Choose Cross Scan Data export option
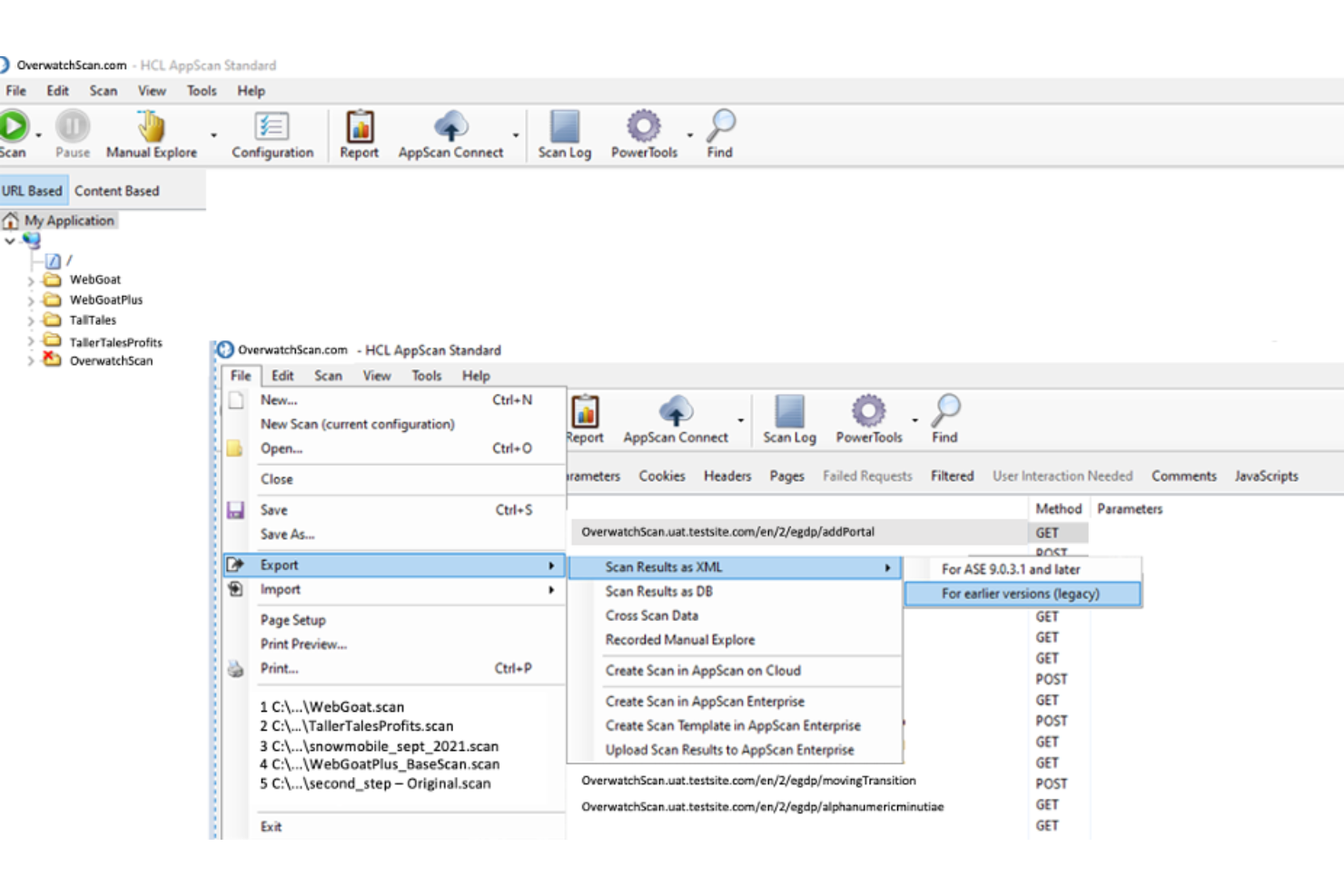 pos(736,615)
